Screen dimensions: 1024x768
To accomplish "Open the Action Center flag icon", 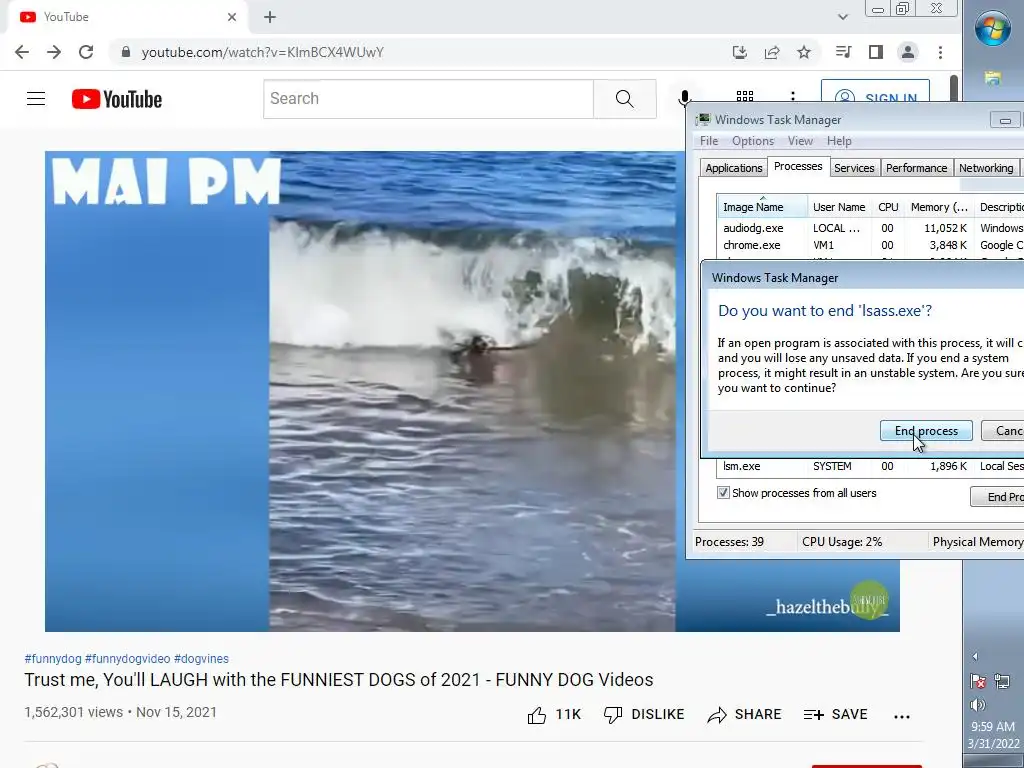I will coord(978,681).
